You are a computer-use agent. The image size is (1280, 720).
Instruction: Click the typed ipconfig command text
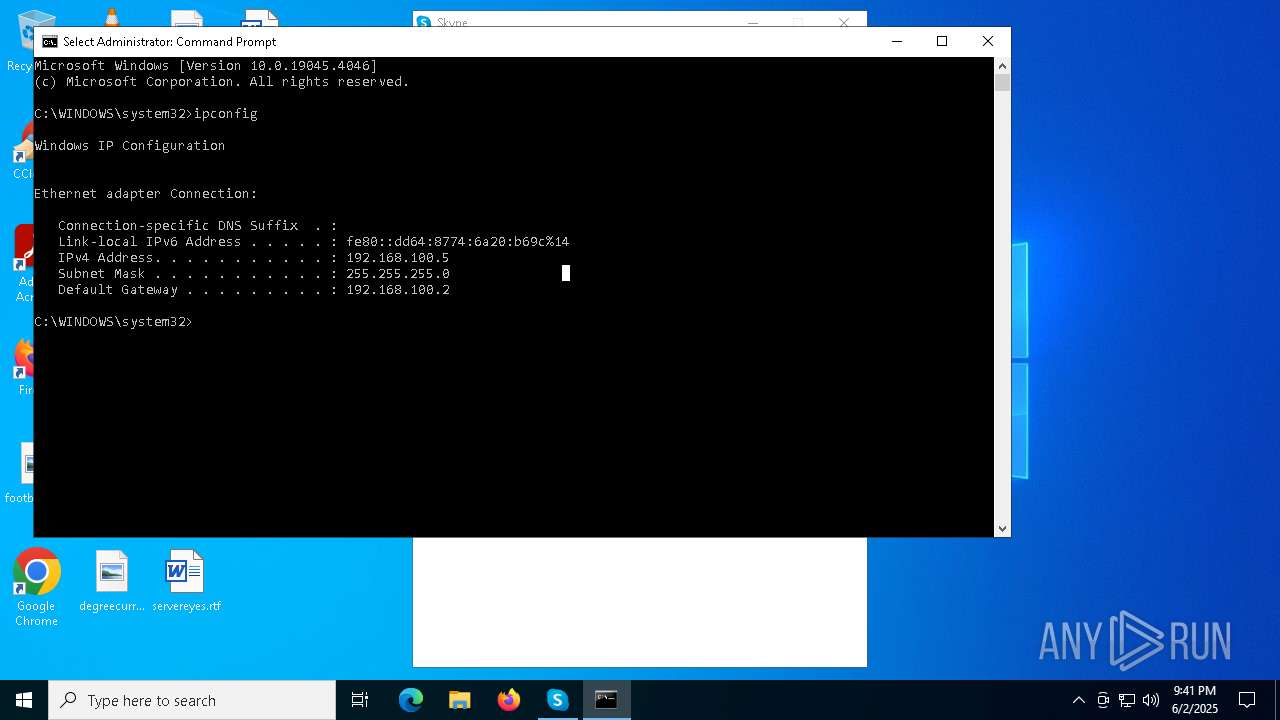coord(226,114)
